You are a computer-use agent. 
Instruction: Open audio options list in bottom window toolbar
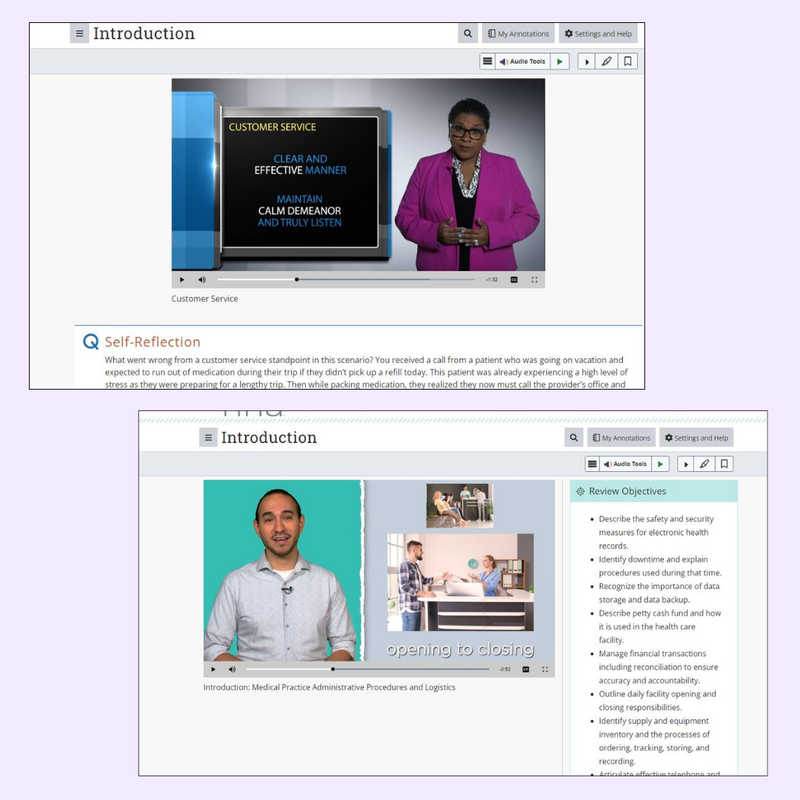[x=592, y=464]
